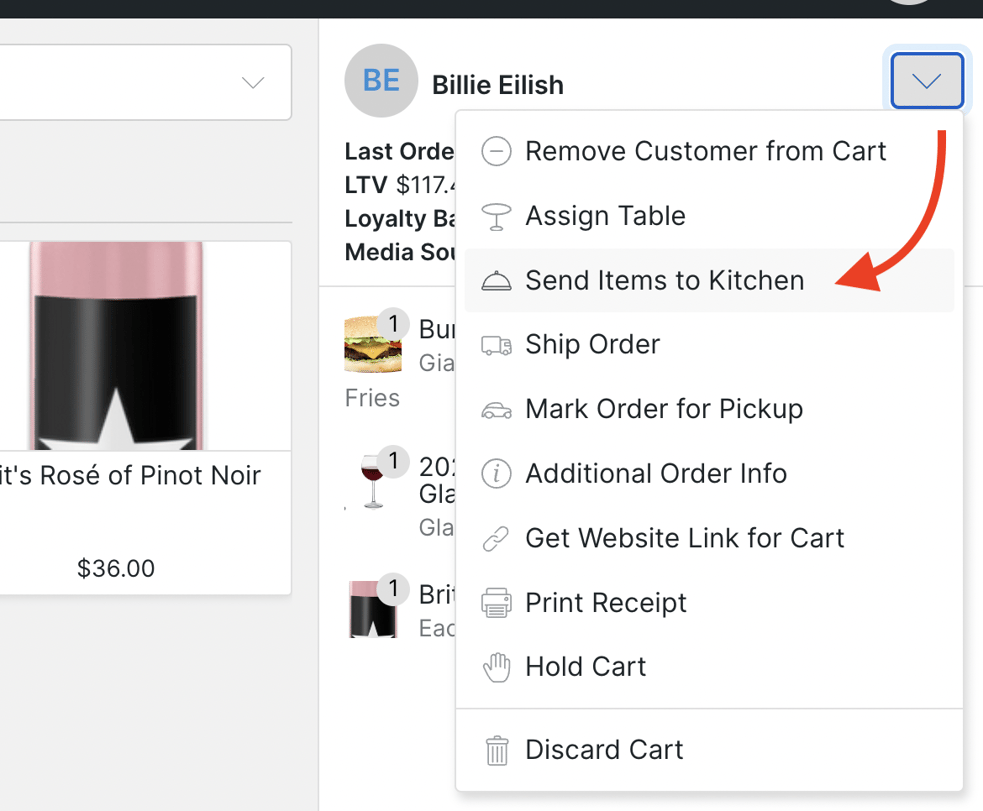Click the burger item thumbnail in cart
Viewport: 983px width, 811px height.
tap(372, 342)
